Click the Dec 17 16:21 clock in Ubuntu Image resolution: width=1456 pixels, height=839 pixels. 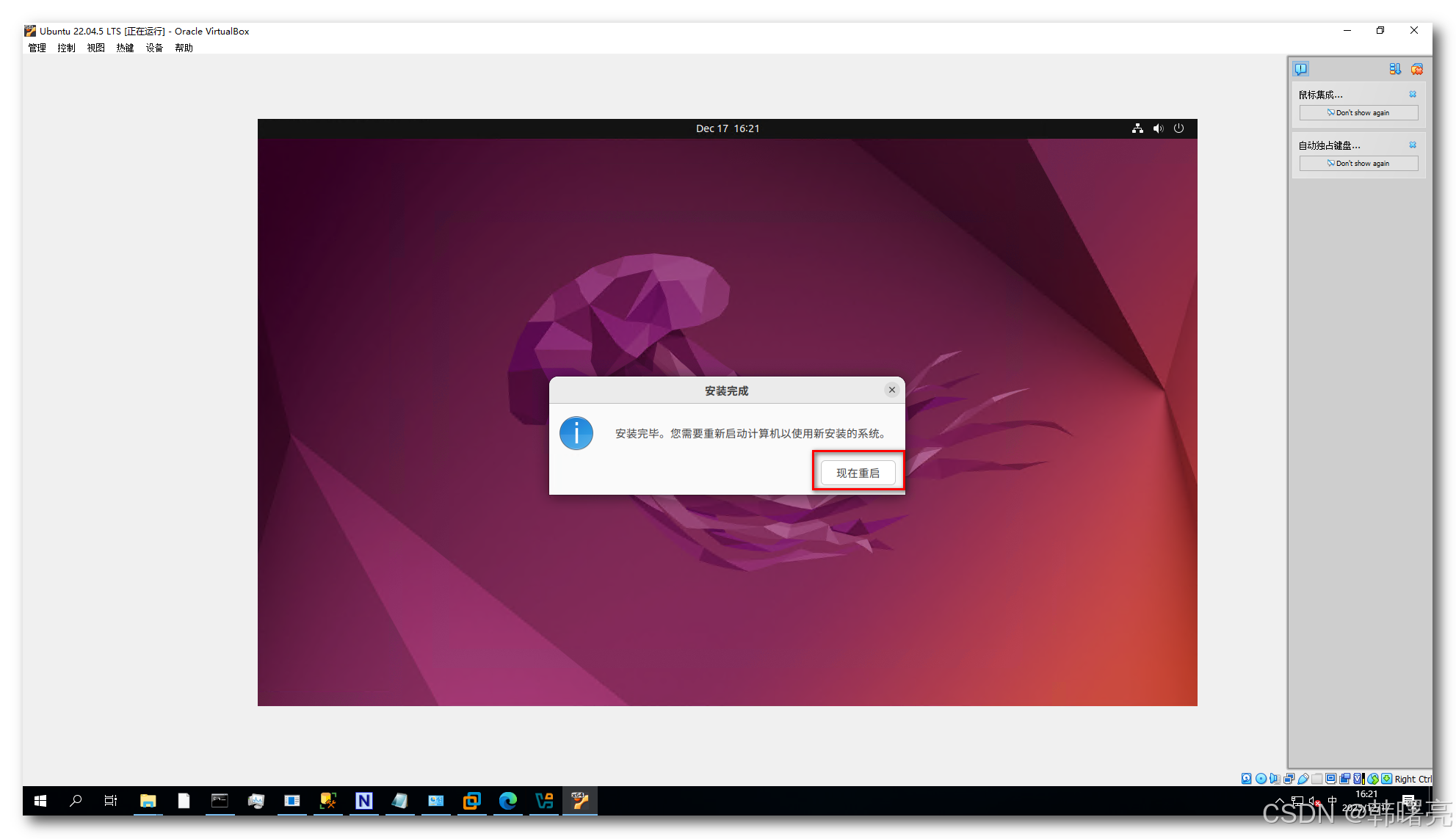pyautogui.click(x=728, y=128)
